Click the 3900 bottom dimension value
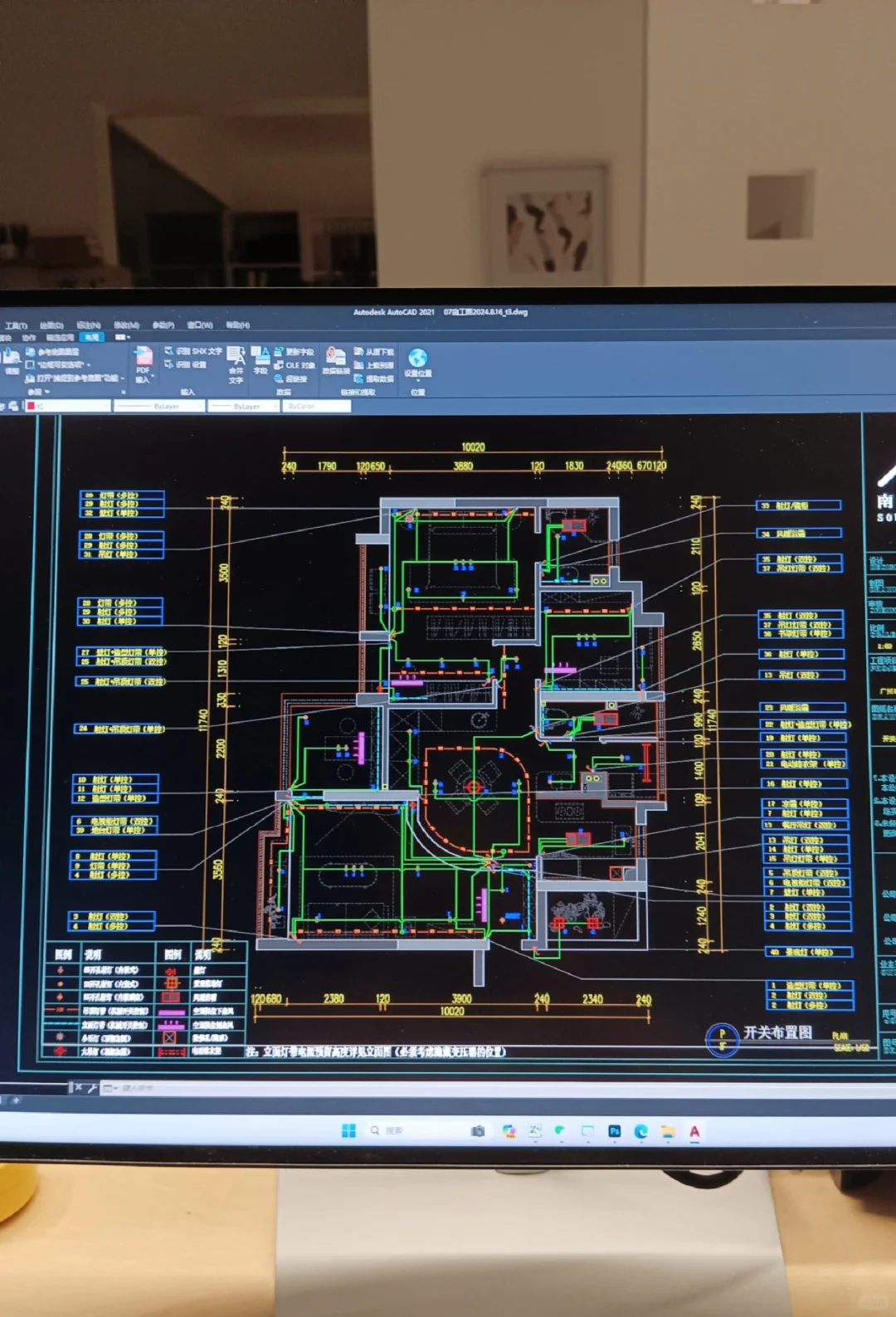Screen dimensions: 896x1317 pyautogui.click(x=461, y=998)
